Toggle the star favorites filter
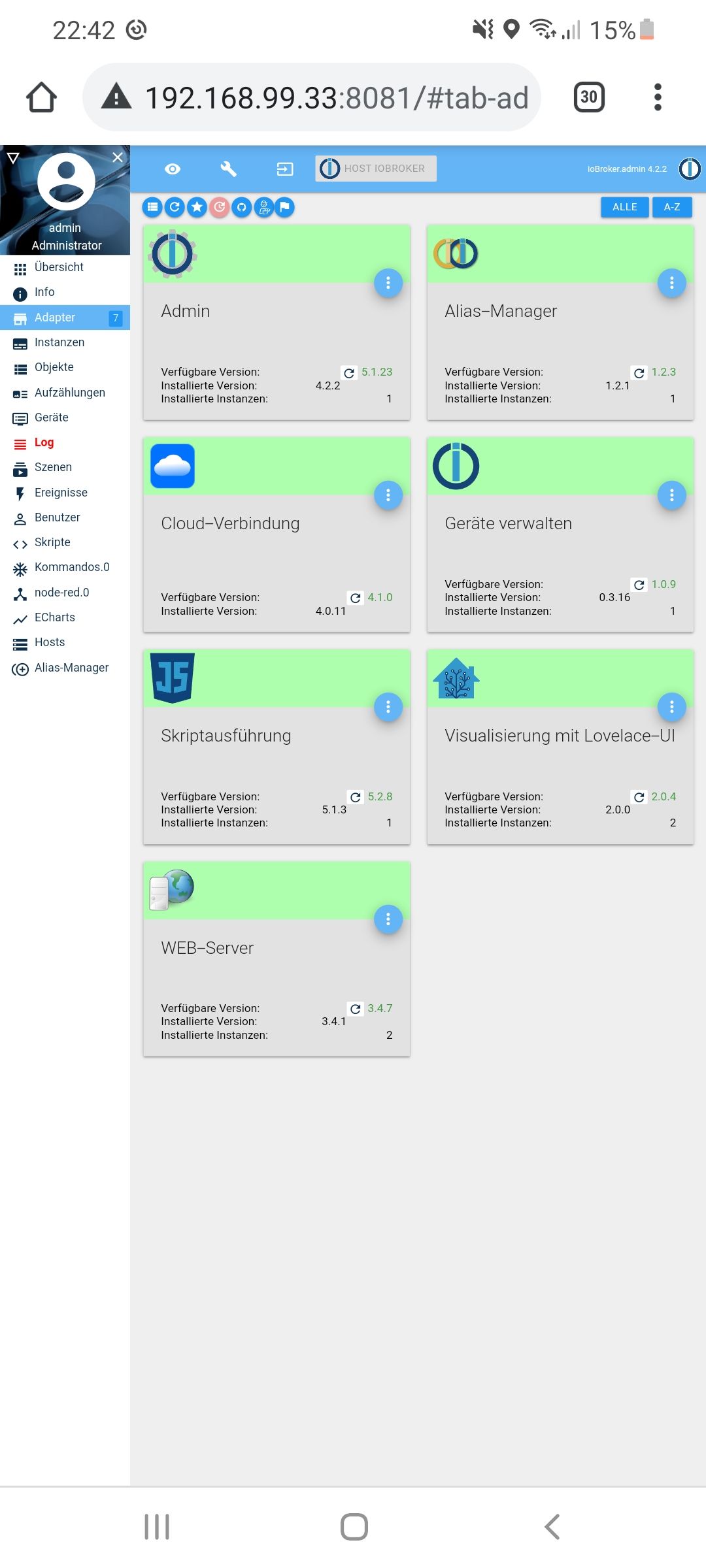706x1568 pixels. (x=197, y=207)
